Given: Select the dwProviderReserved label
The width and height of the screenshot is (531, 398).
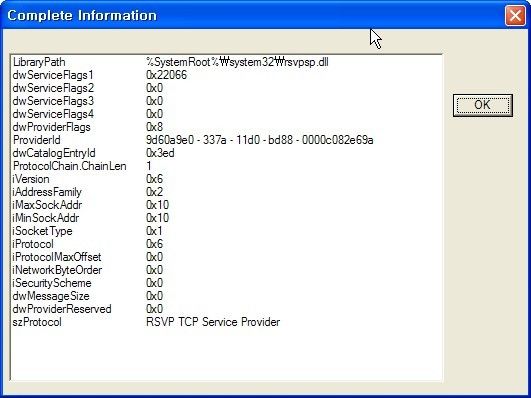Looking at the screenshot, I should (62, 309).
